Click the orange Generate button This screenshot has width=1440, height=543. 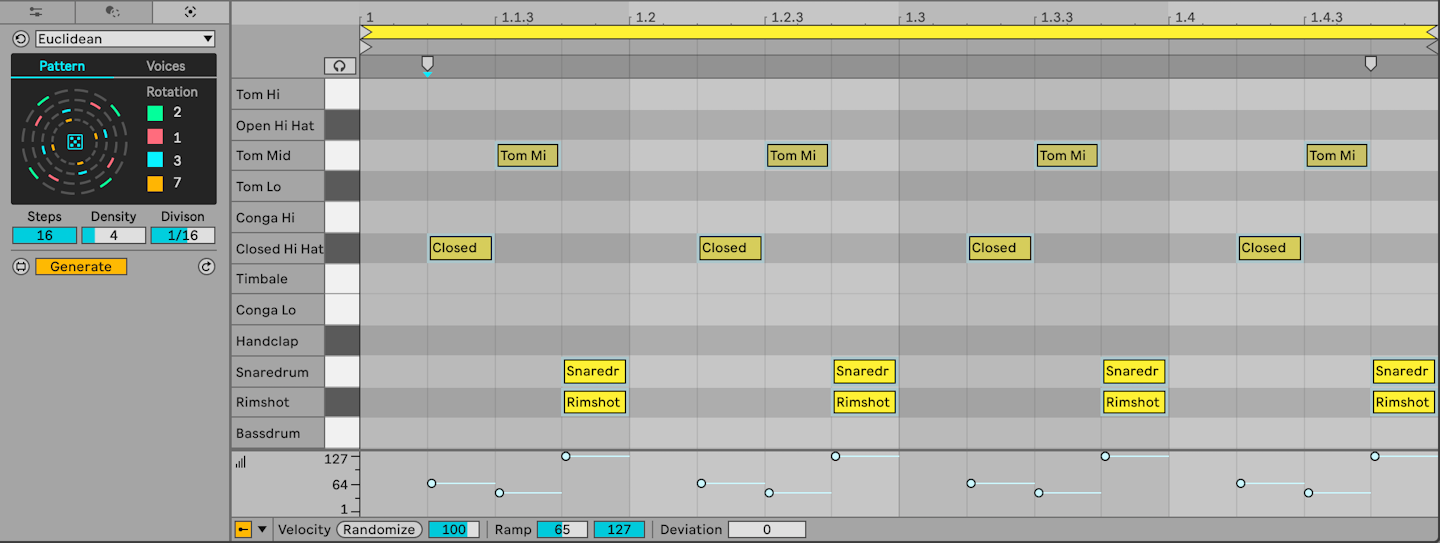(x=81, y=267)
